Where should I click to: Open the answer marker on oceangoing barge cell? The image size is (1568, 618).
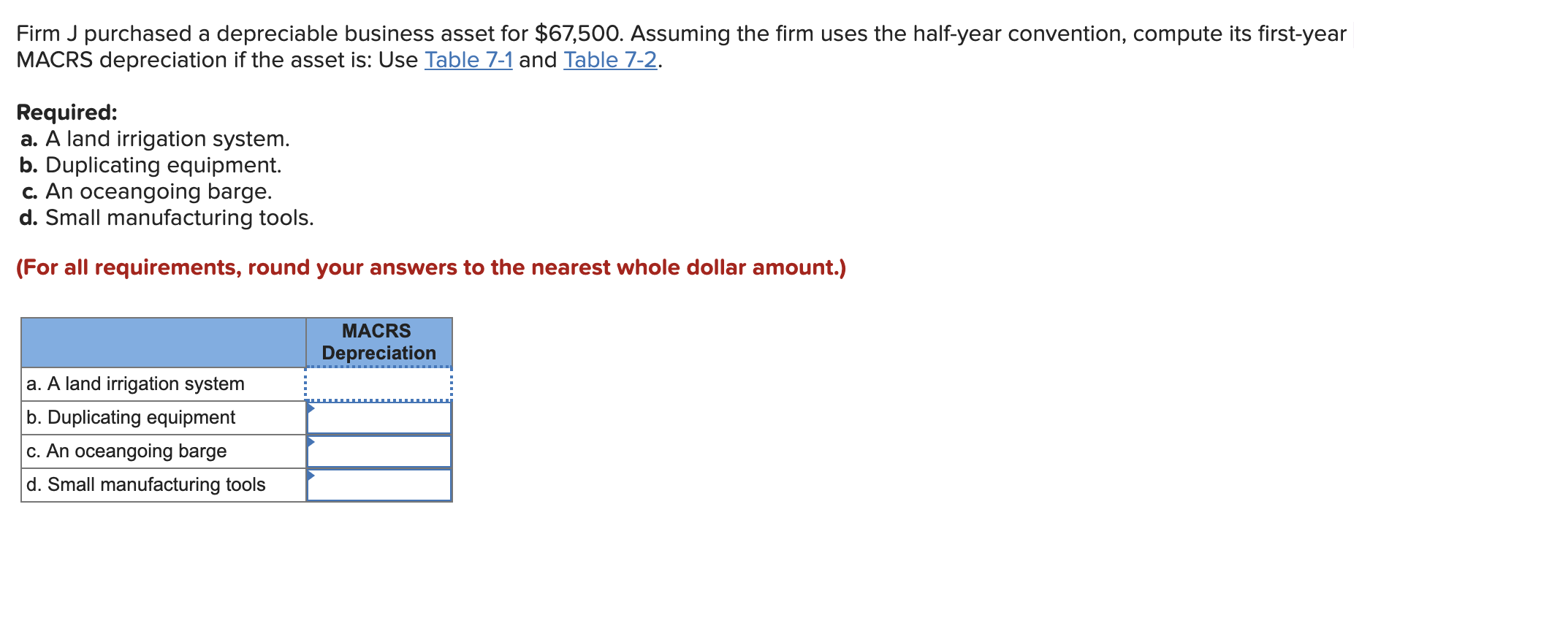click(311, 443)
